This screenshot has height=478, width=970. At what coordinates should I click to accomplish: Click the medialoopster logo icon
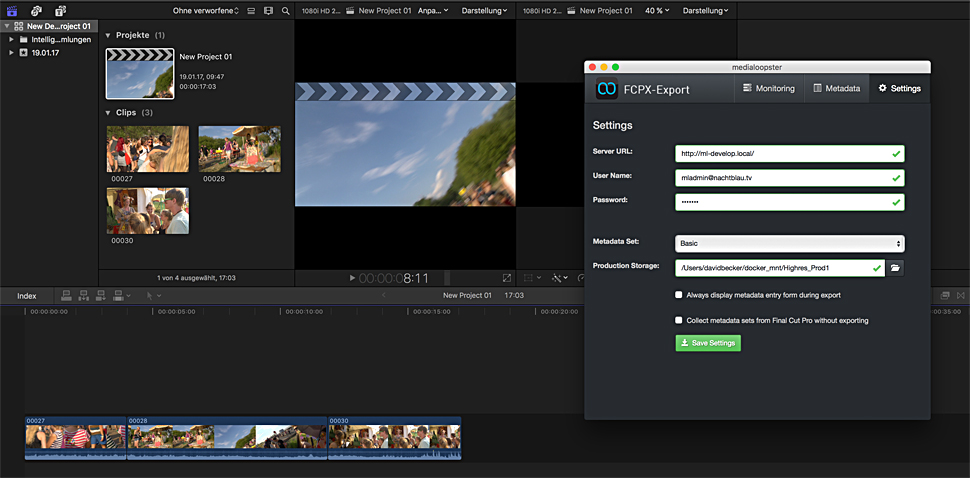coord(606,89)
